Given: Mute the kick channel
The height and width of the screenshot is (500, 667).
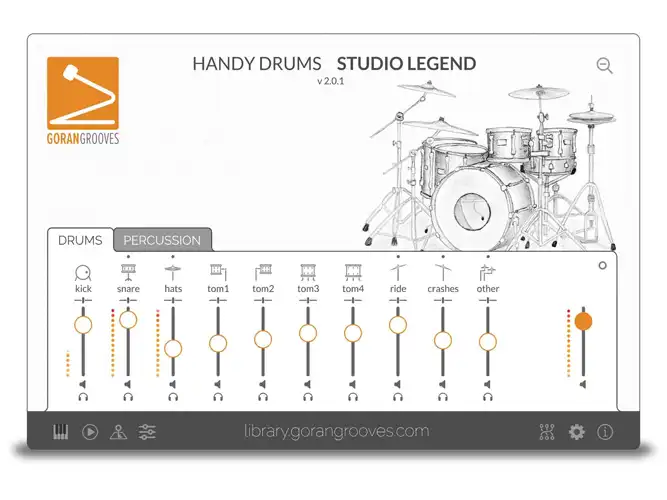Looking at the screenshot, I should (x=83, y=384).
